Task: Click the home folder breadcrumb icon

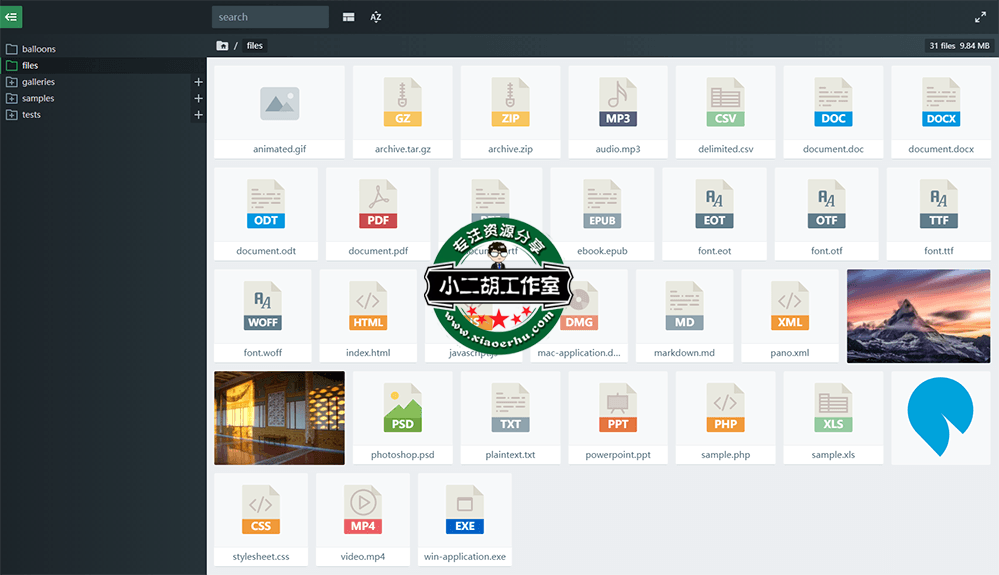Action: tap(222, 46)
